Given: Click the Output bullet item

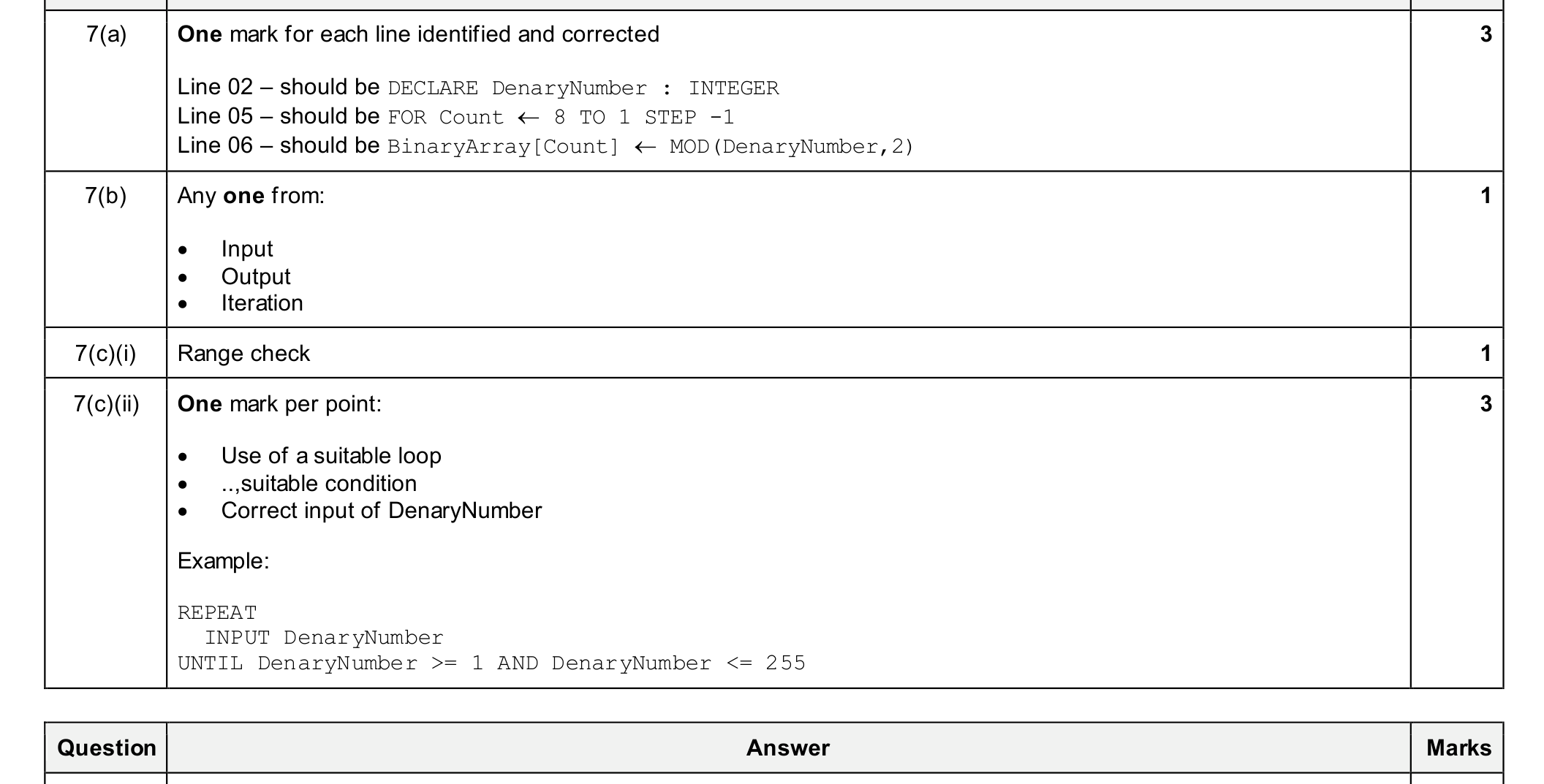Looking at the screenshot, I should pos(256,277).
